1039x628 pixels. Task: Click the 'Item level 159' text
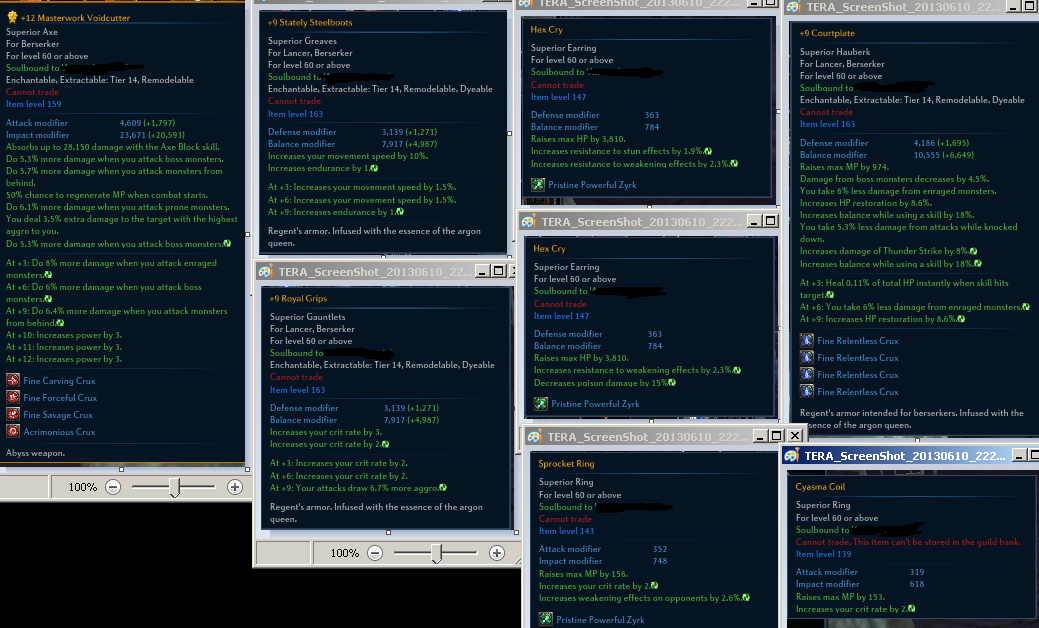[33, 104]
